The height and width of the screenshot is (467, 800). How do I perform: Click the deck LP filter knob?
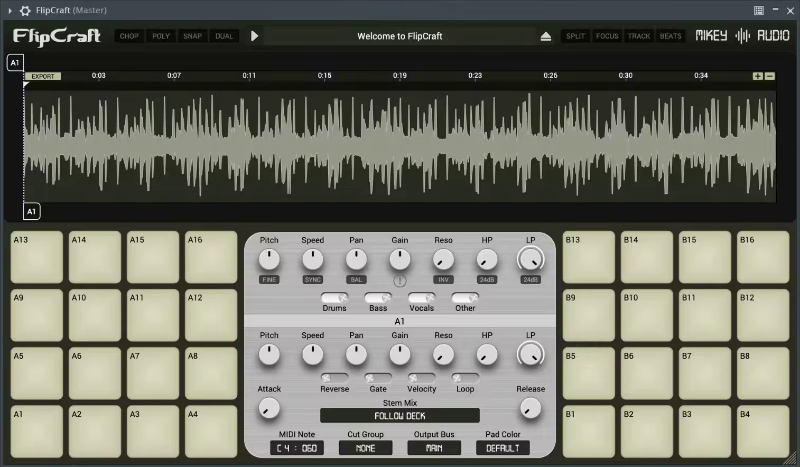pos(531,260)
